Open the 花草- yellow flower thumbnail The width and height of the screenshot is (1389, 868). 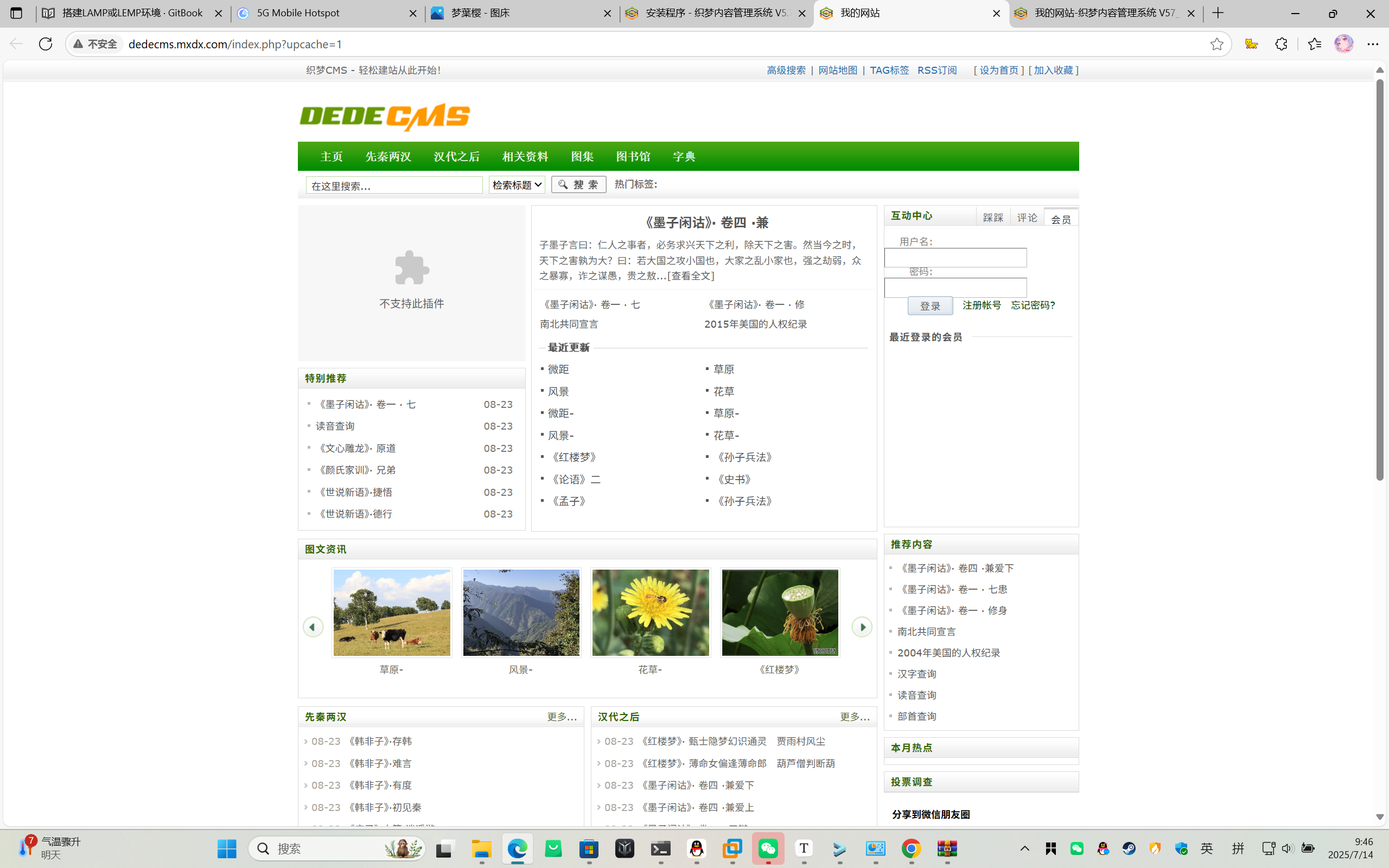point(651,612)
